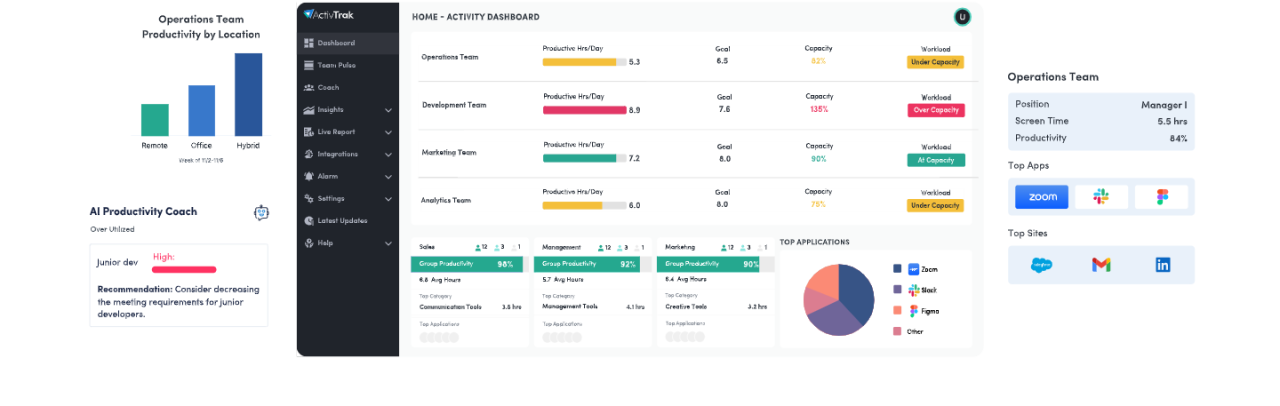Click the Slack tile under Top Apps
Viewport: 1280px width, 406px height.
click(x=1101, y=197)
